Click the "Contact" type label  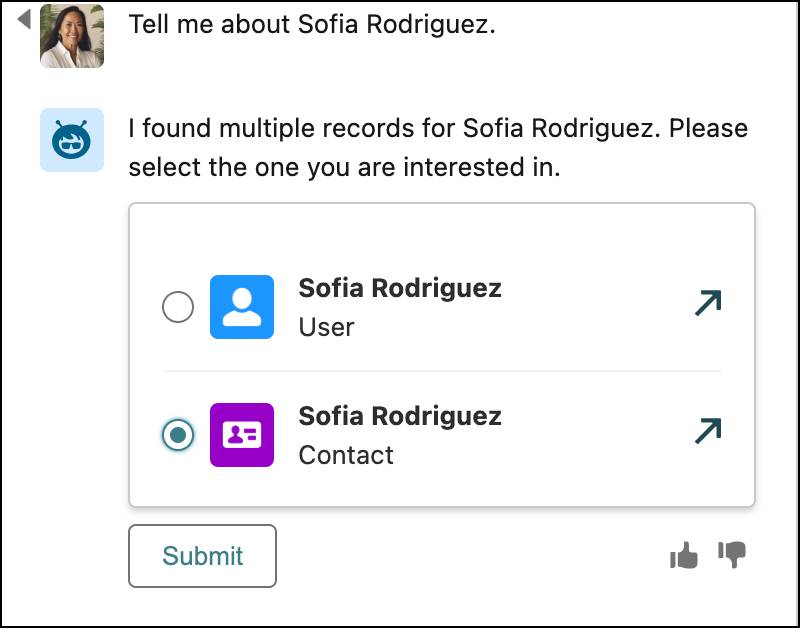(x=346, y=455)
